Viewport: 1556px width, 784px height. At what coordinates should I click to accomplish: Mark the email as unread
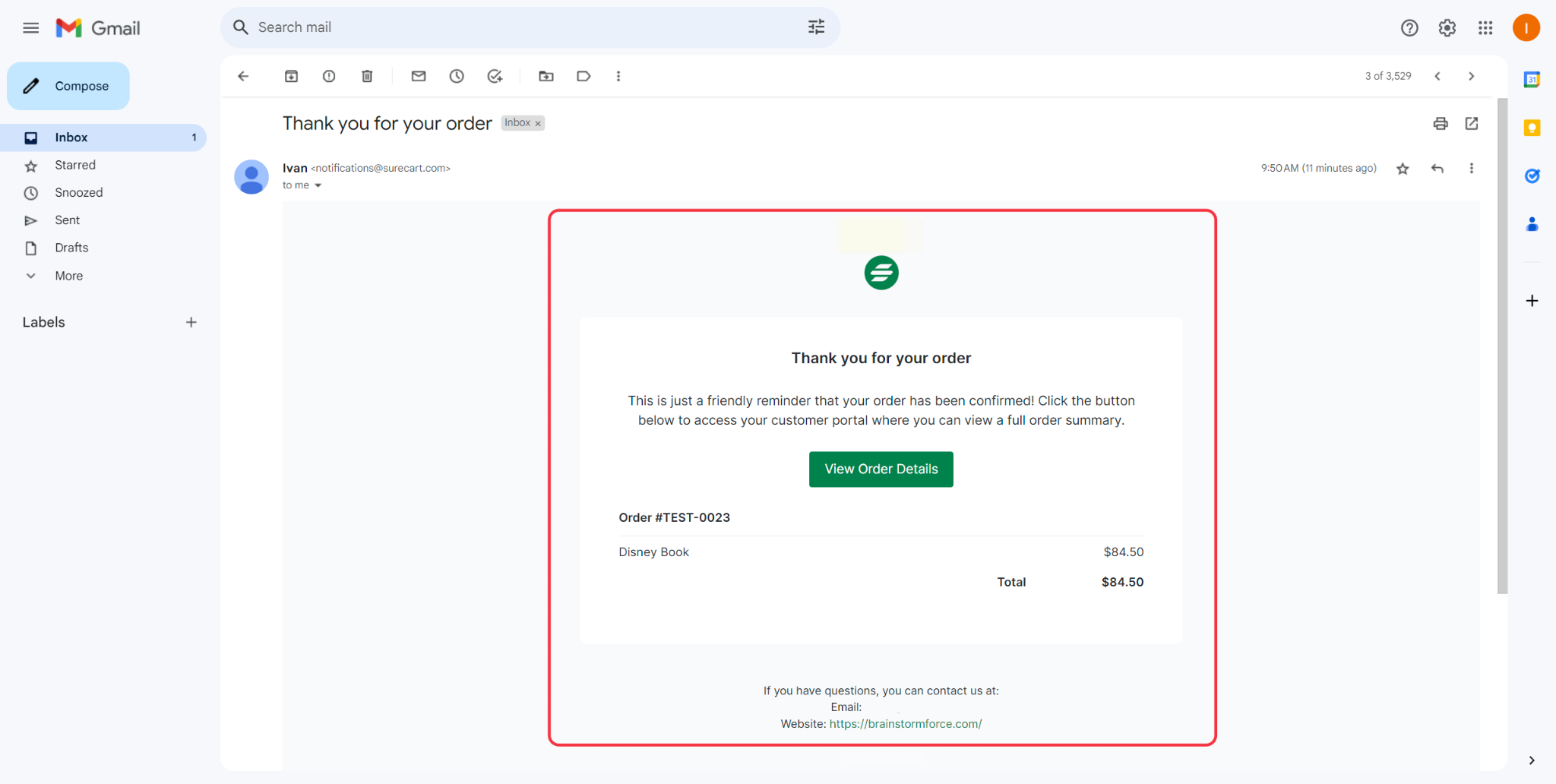point(419,76)
